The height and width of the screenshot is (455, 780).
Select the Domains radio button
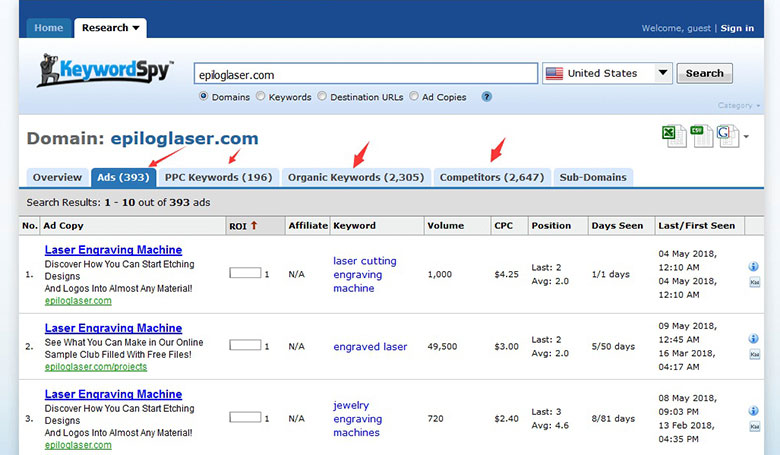click(204, 97)
